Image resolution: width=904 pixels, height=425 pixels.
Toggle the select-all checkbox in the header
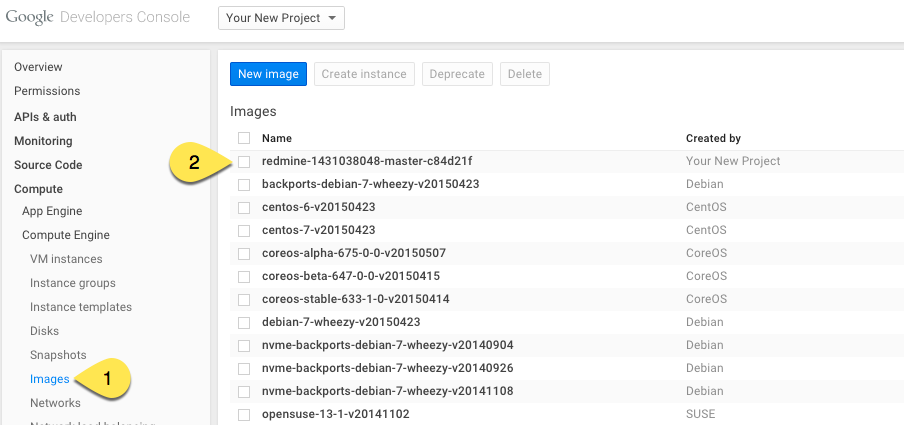click(244, 138)
